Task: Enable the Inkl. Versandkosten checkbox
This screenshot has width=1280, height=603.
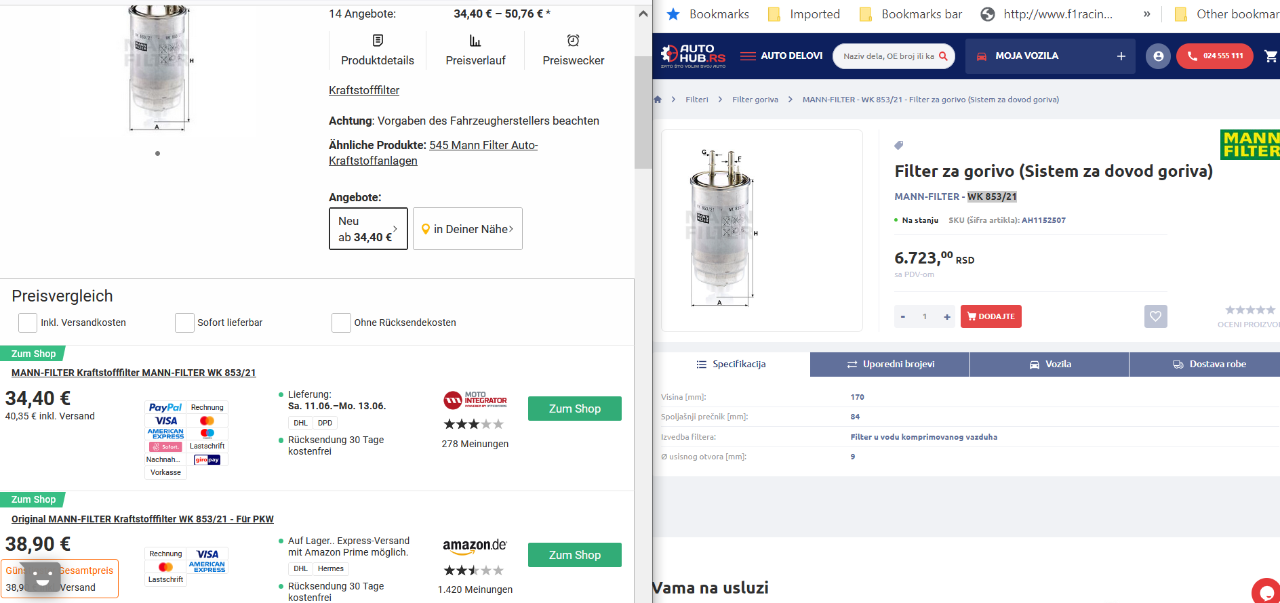Action: point(28,323)
